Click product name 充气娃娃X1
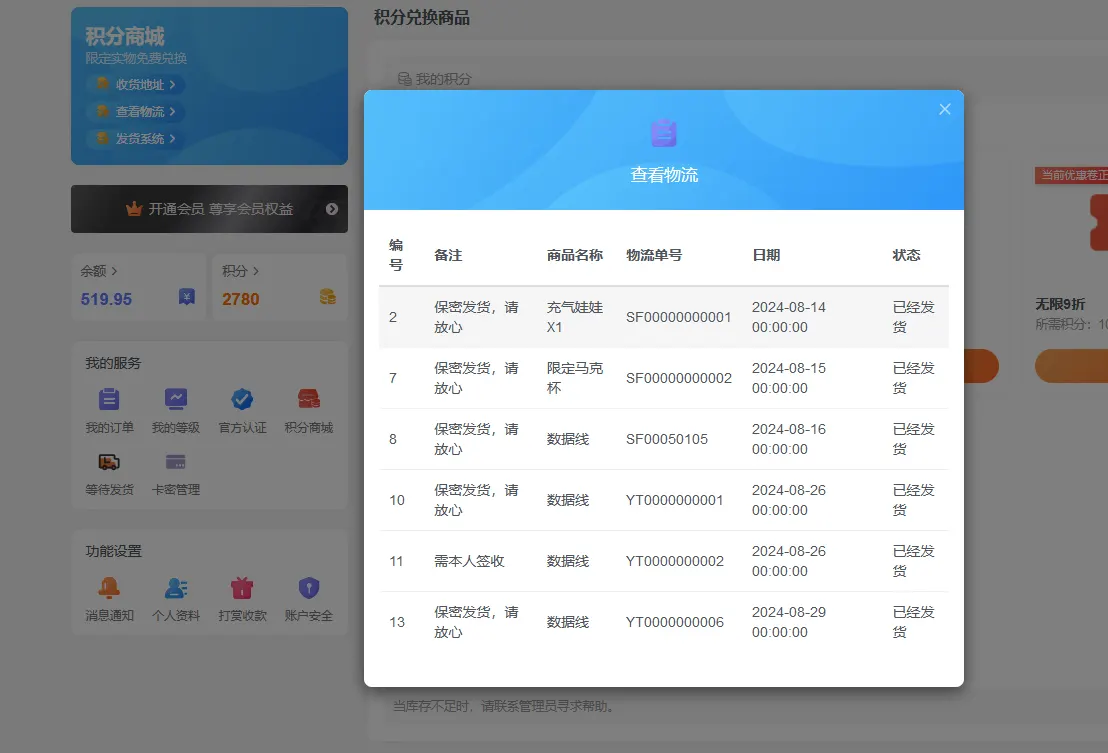This screenshot has height=753, width=1108. (574, 317)
